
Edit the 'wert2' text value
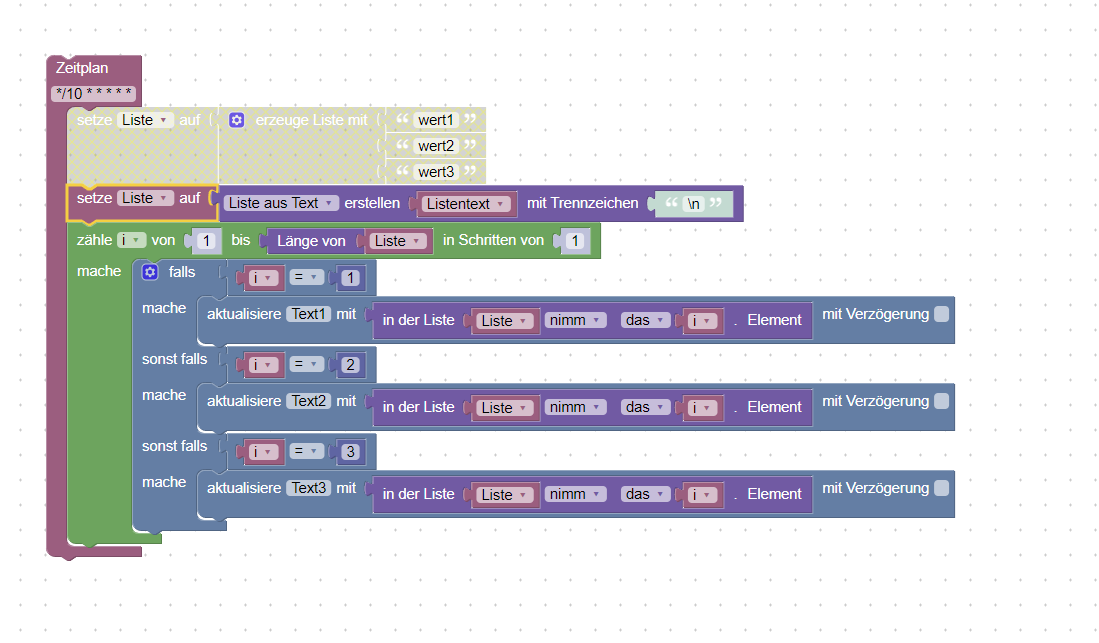coord(436,146)
